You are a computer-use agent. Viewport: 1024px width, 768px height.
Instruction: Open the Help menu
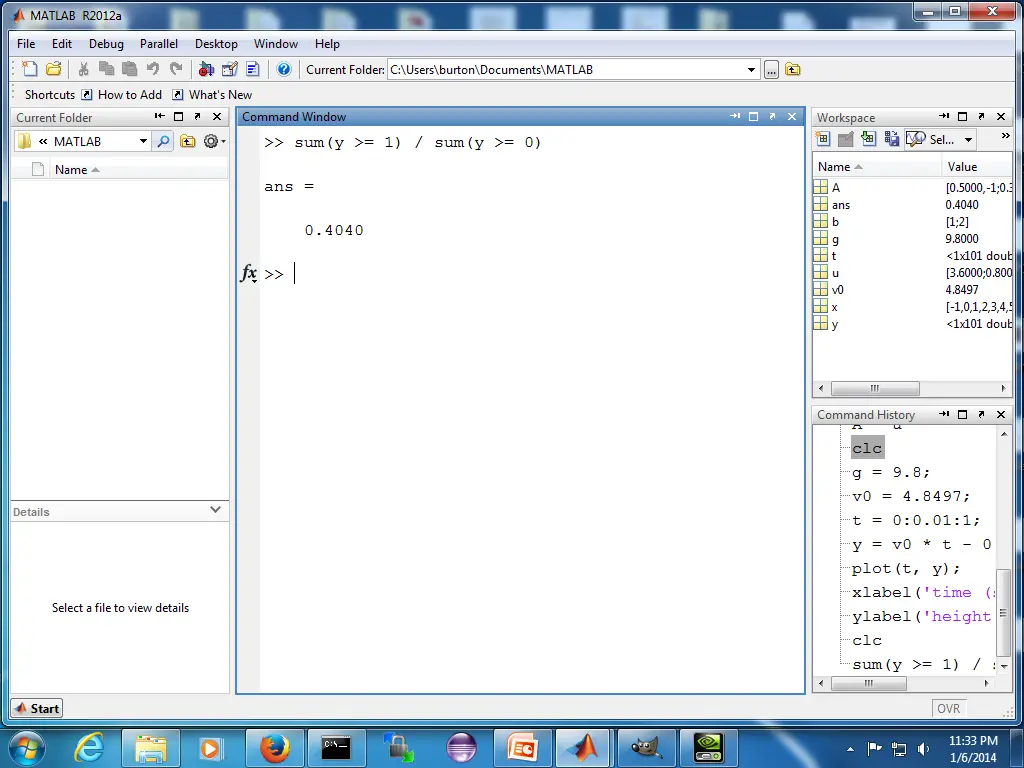point(327,44)
